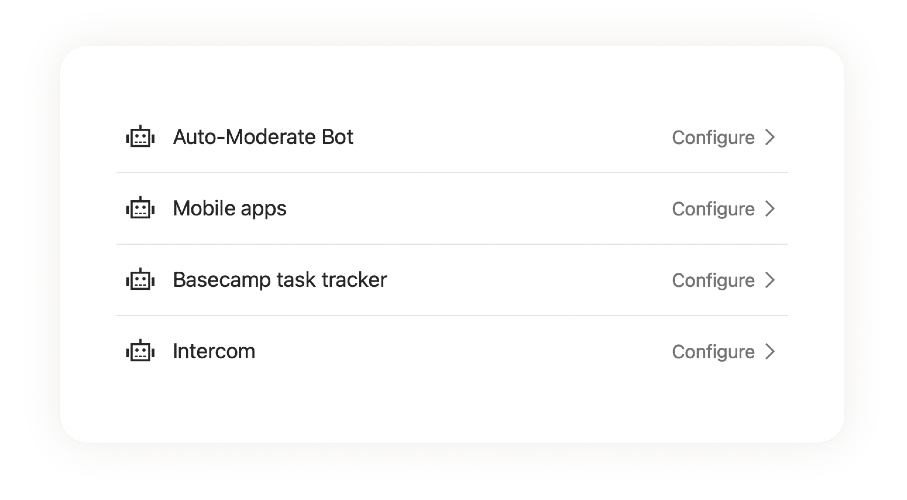The image size is (907, 500).
Task: Open Basecamp task tracker by its label
Action: [x=279, y=280]
